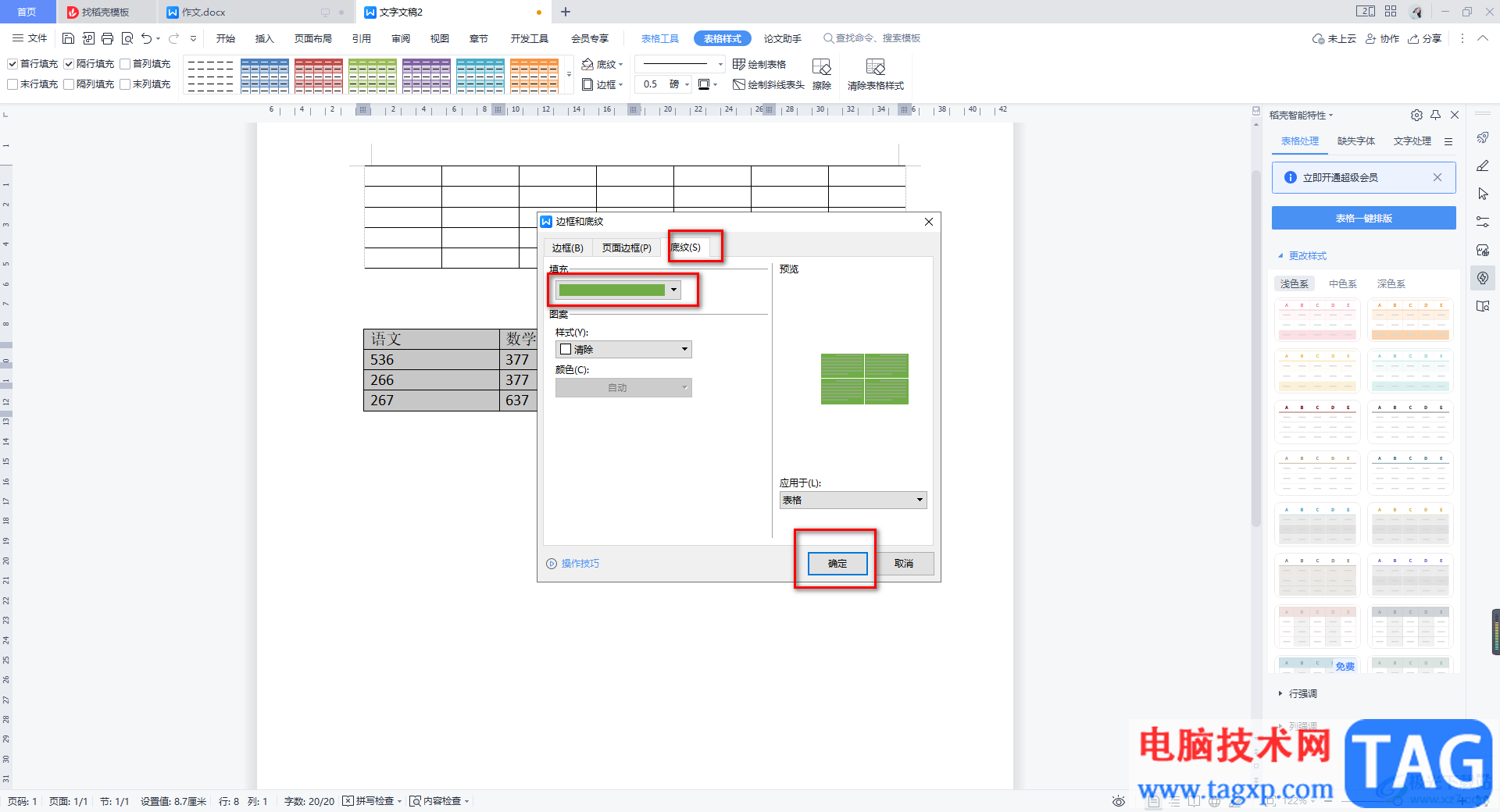Open the 应用于 apply-to dropdown

[853, 500]
